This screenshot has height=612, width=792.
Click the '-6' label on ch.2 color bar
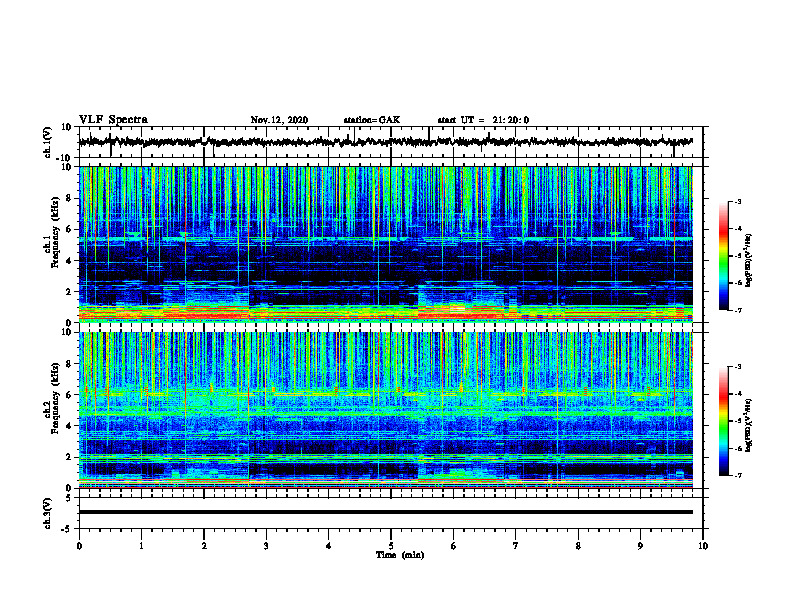pos(737,448)
